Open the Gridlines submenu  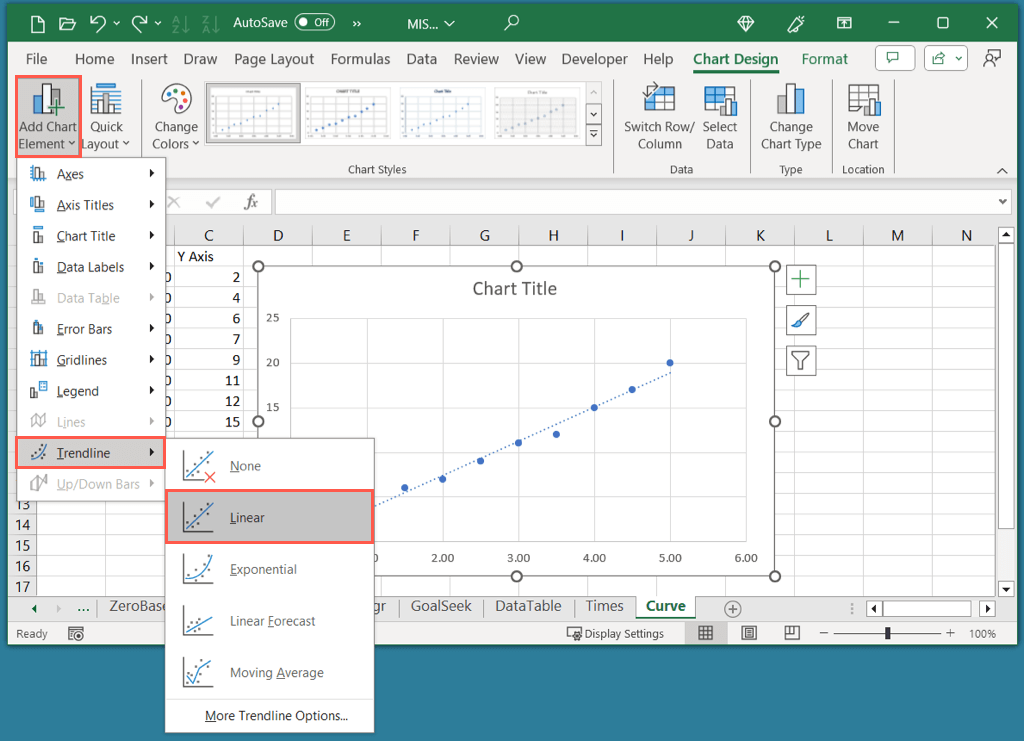tap(91, 360)
